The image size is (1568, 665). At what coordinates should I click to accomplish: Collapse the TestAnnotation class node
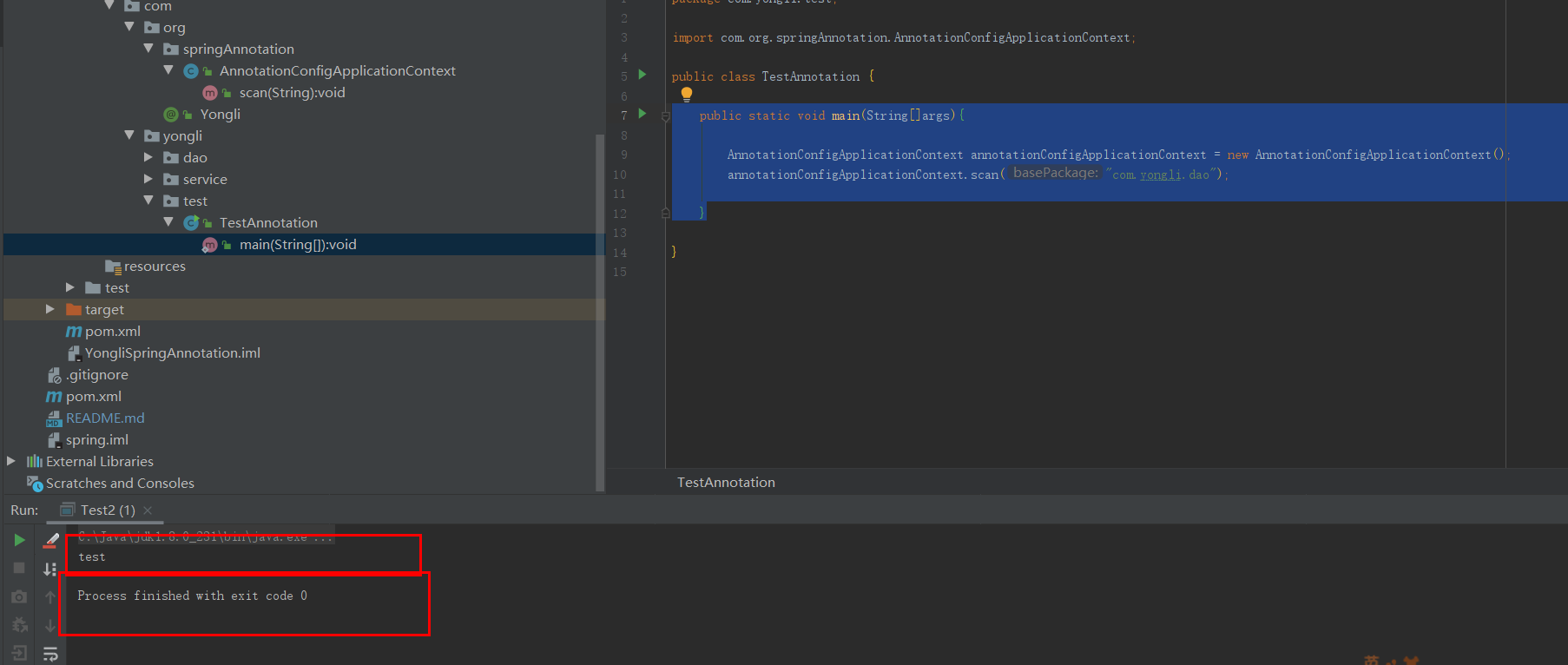(x=168, y=222)
